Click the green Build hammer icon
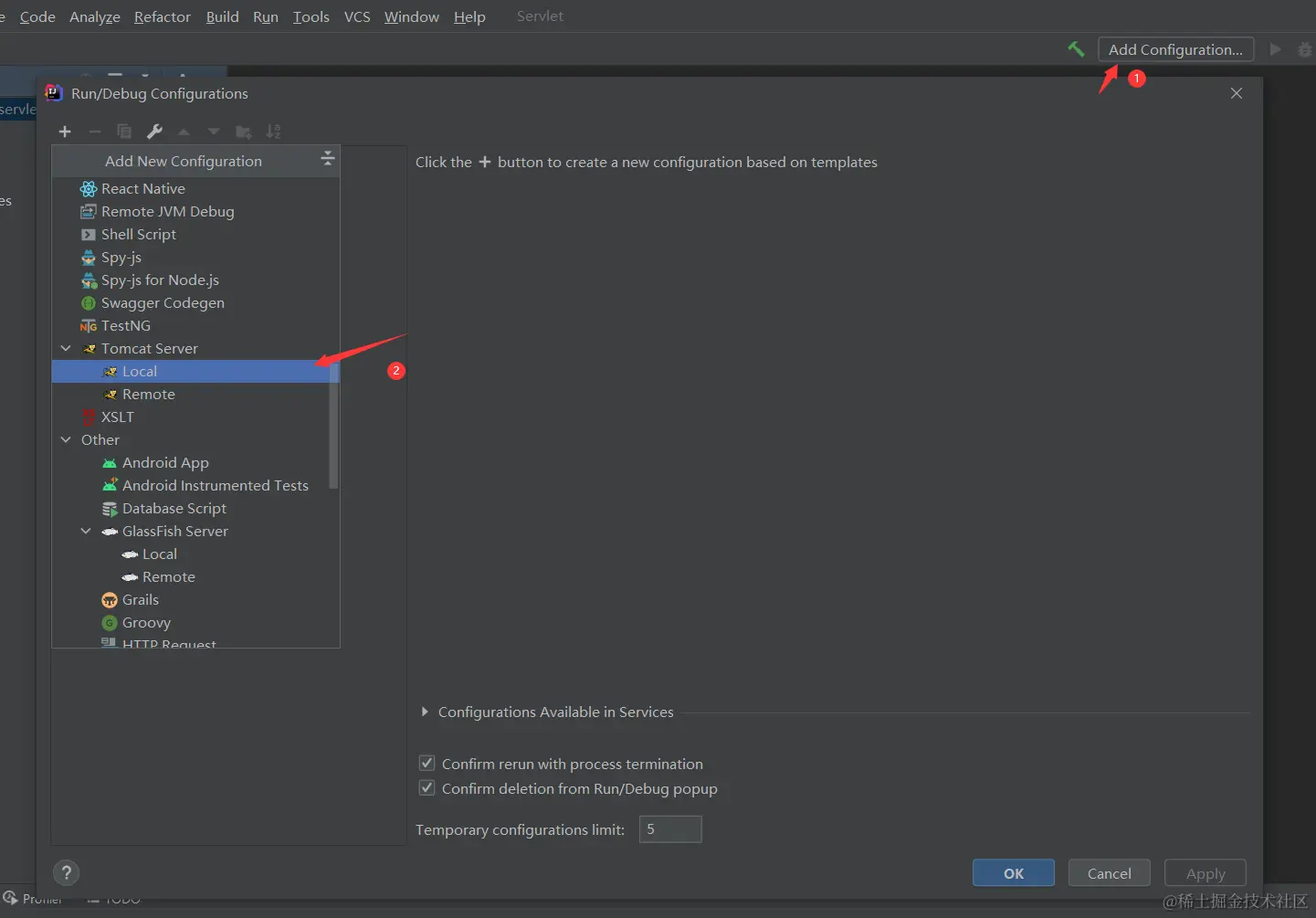 pyautogui.click(x=1077, y=49)
